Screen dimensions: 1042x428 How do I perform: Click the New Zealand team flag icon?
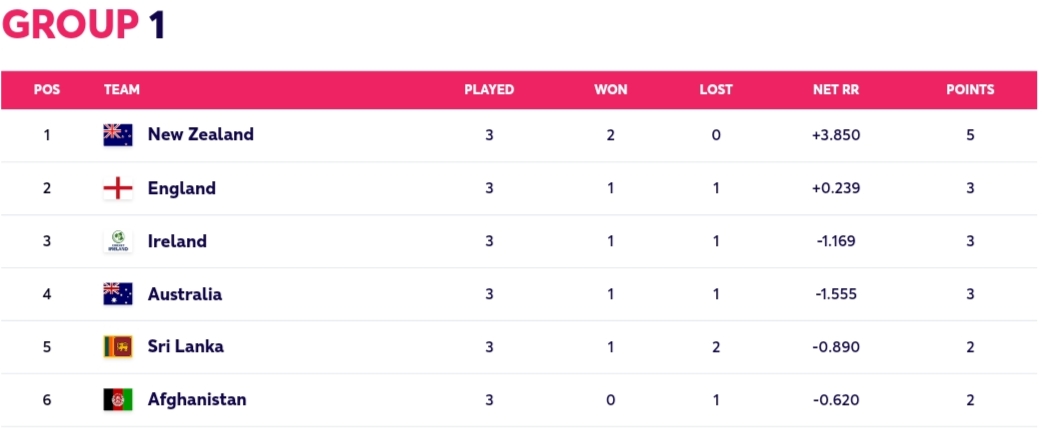(x=118, y=135)
